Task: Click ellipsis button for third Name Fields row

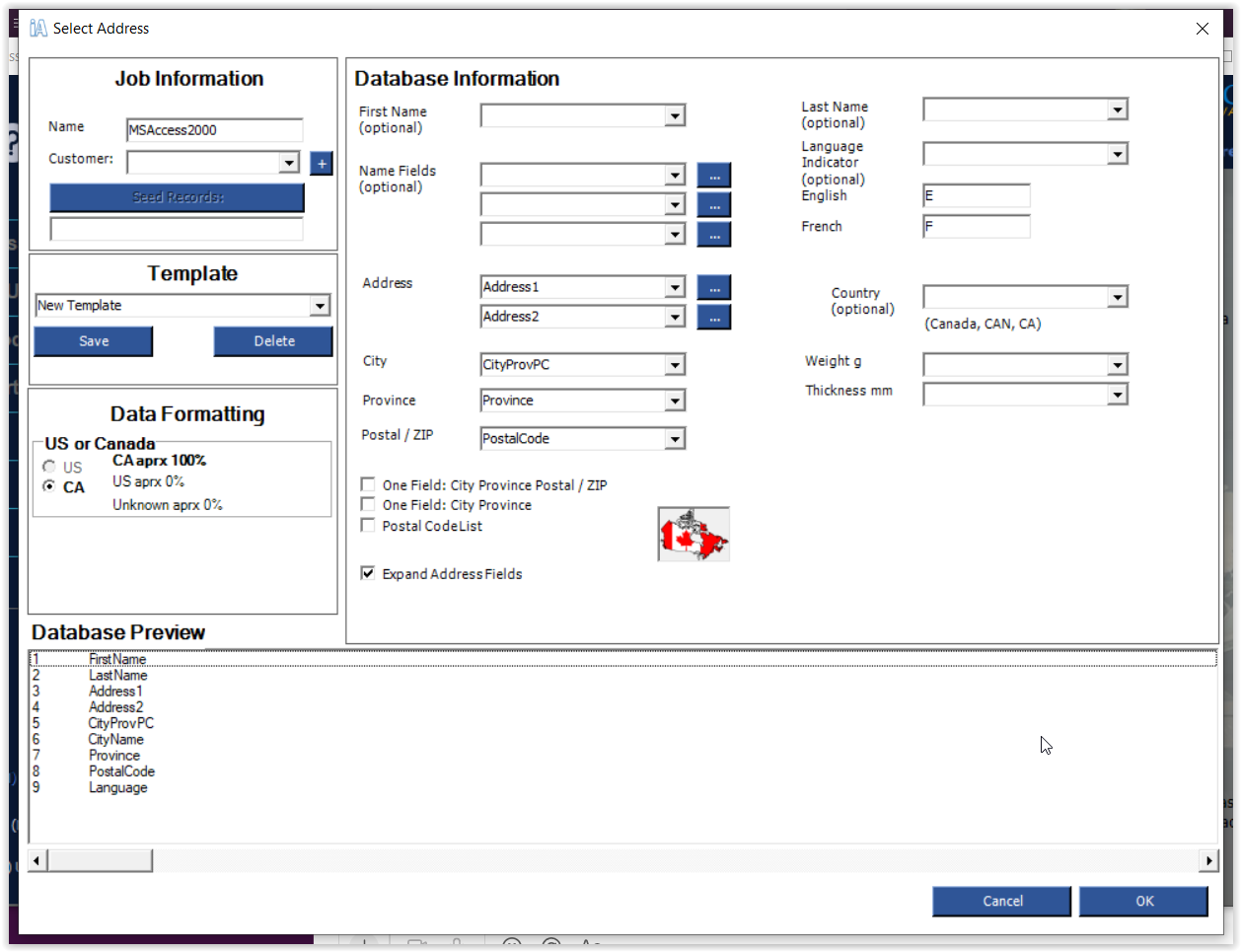Action: coord(714,235)
